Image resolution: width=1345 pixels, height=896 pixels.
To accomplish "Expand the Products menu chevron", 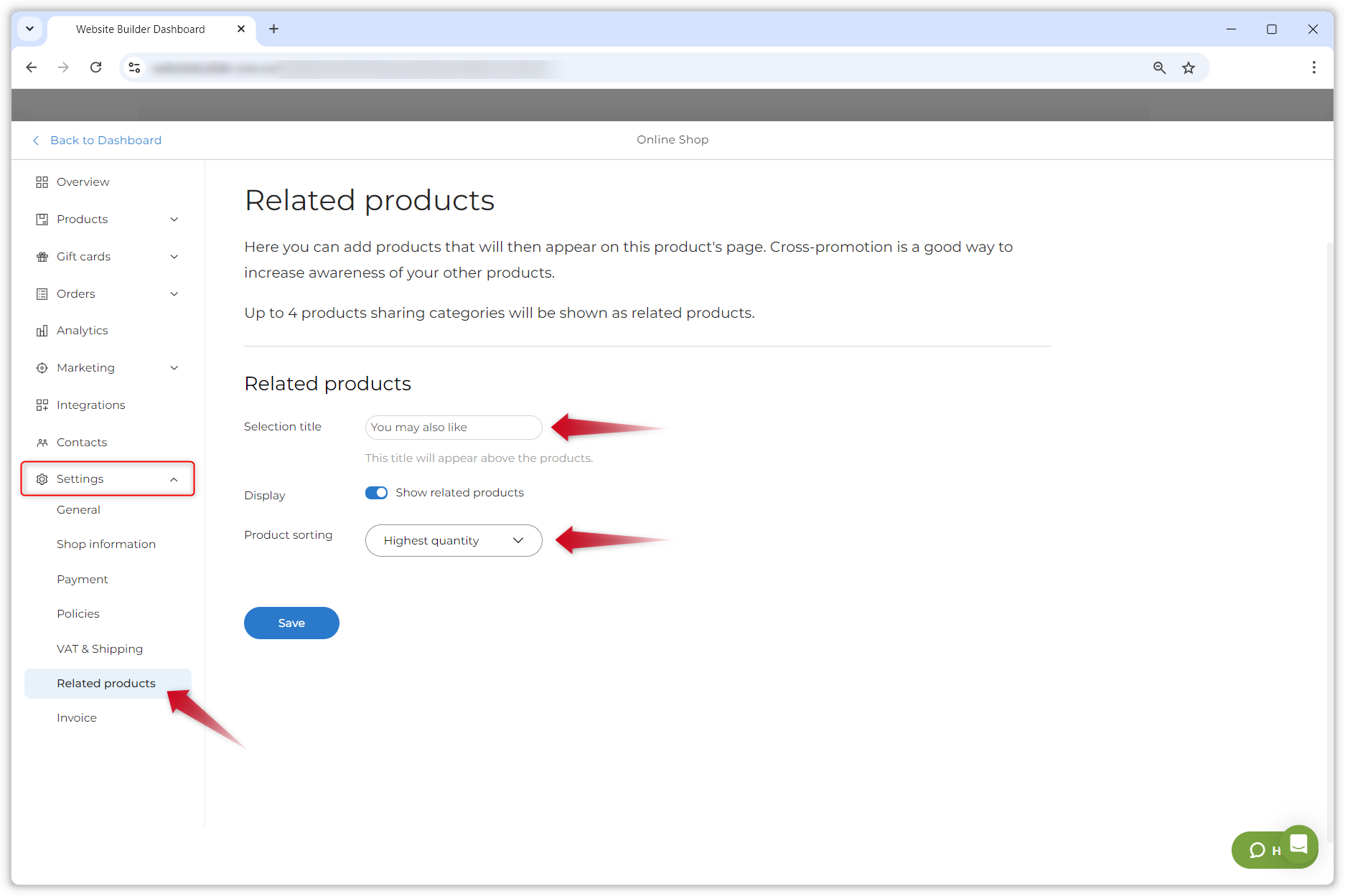I will point(174,219).
